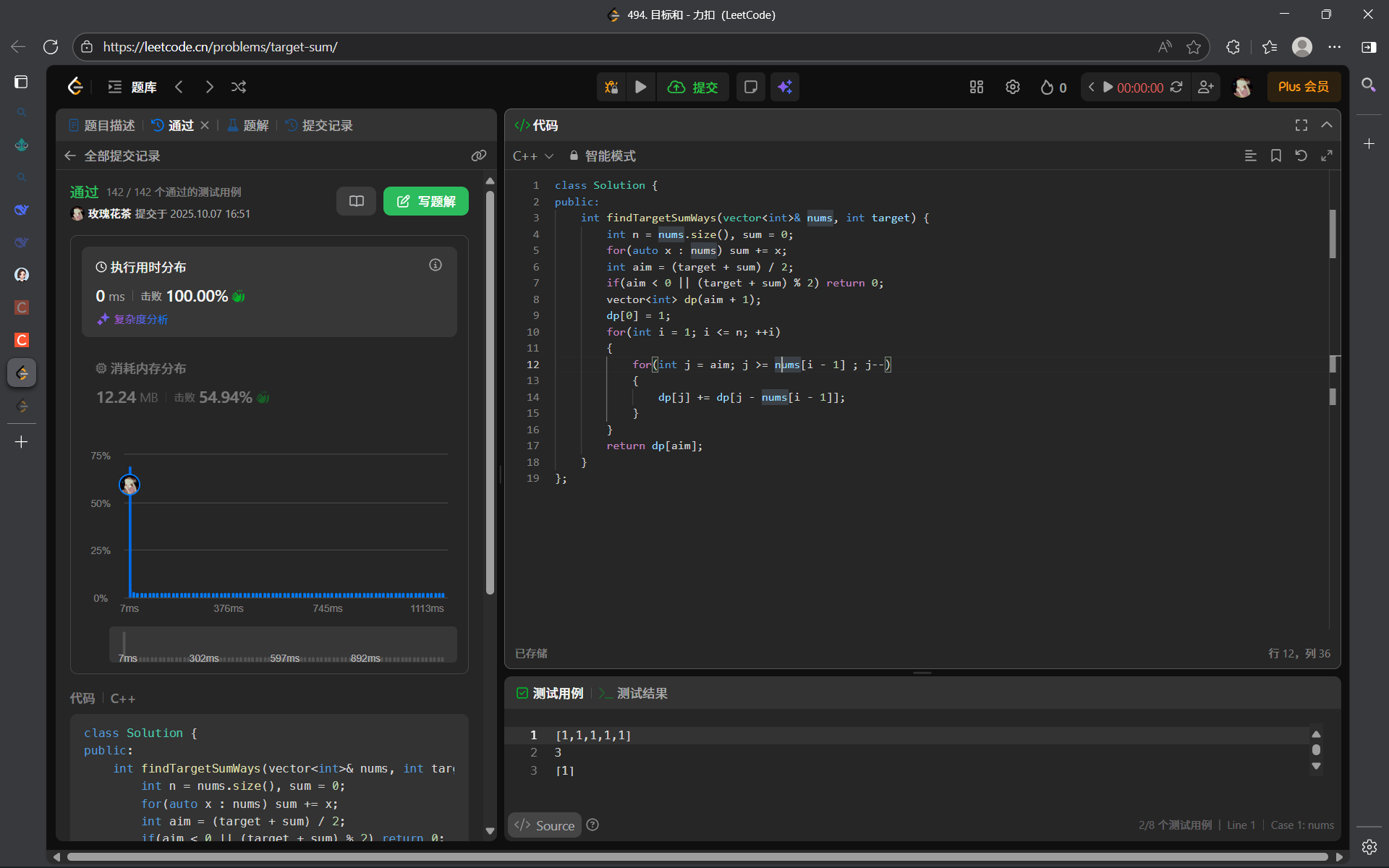The width and height of the screenshot is (1389, 868).
Task: Switch to the 题目描述 tab
Action: click(x=102, y=125)
